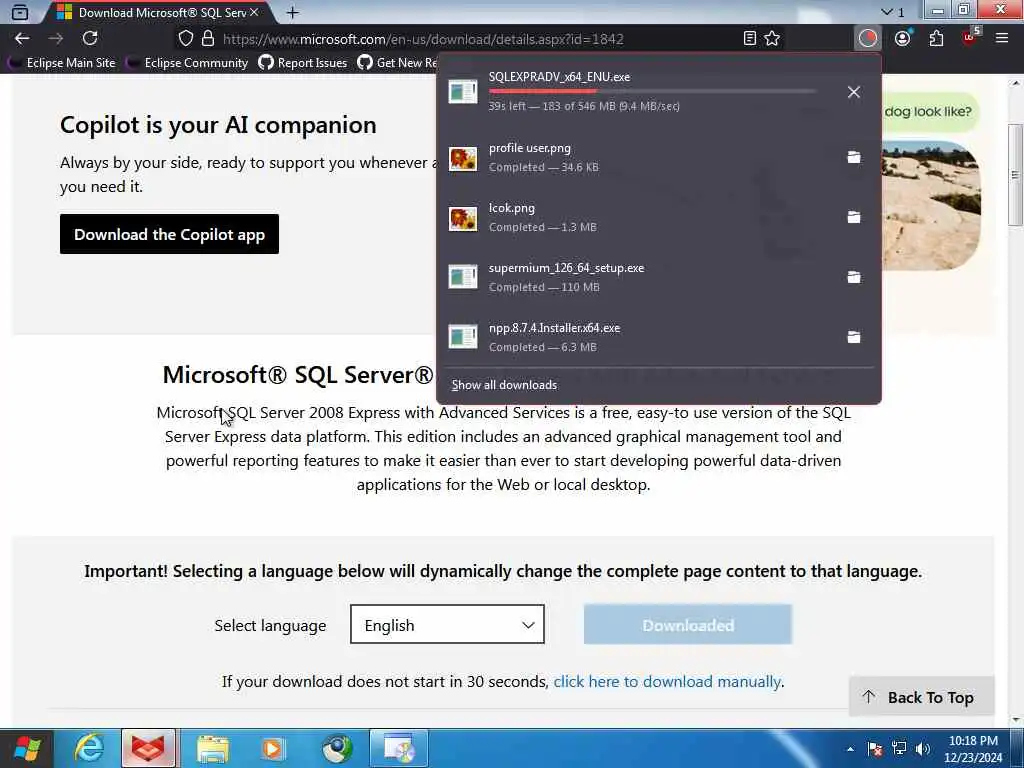This screenshot has width=1024, height=768.
Task: Open the extensions puzzle icon
Action: click(936, 39)
